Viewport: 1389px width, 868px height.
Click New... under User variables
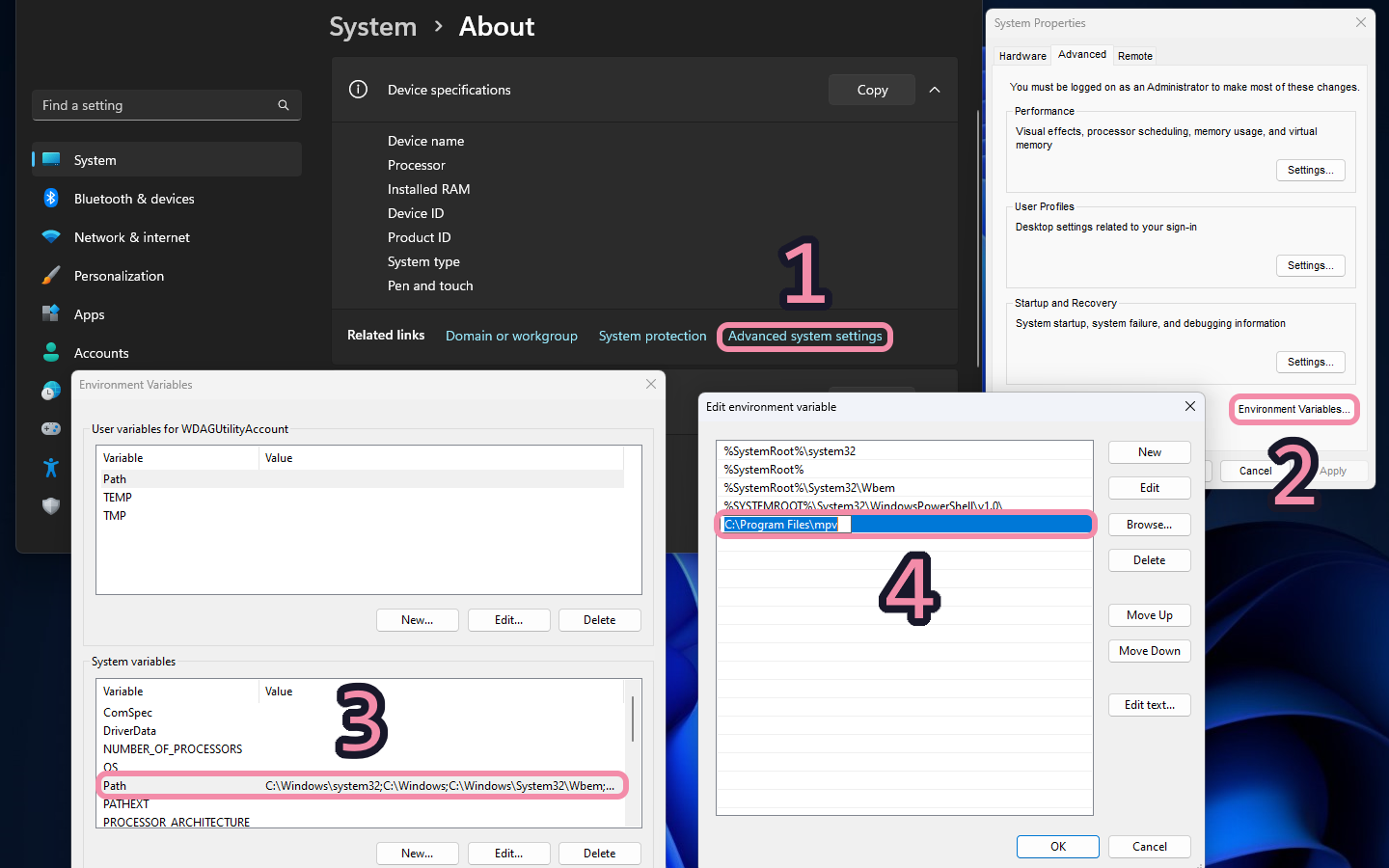click(417, 620)
